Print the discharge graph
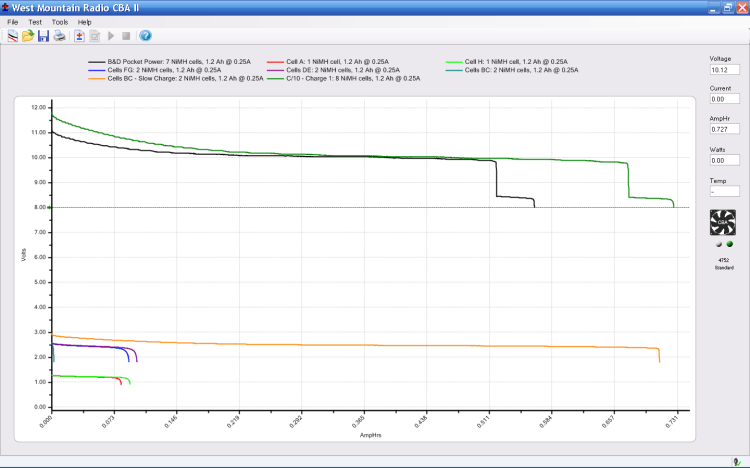750x468 pixels. point(59,36)
